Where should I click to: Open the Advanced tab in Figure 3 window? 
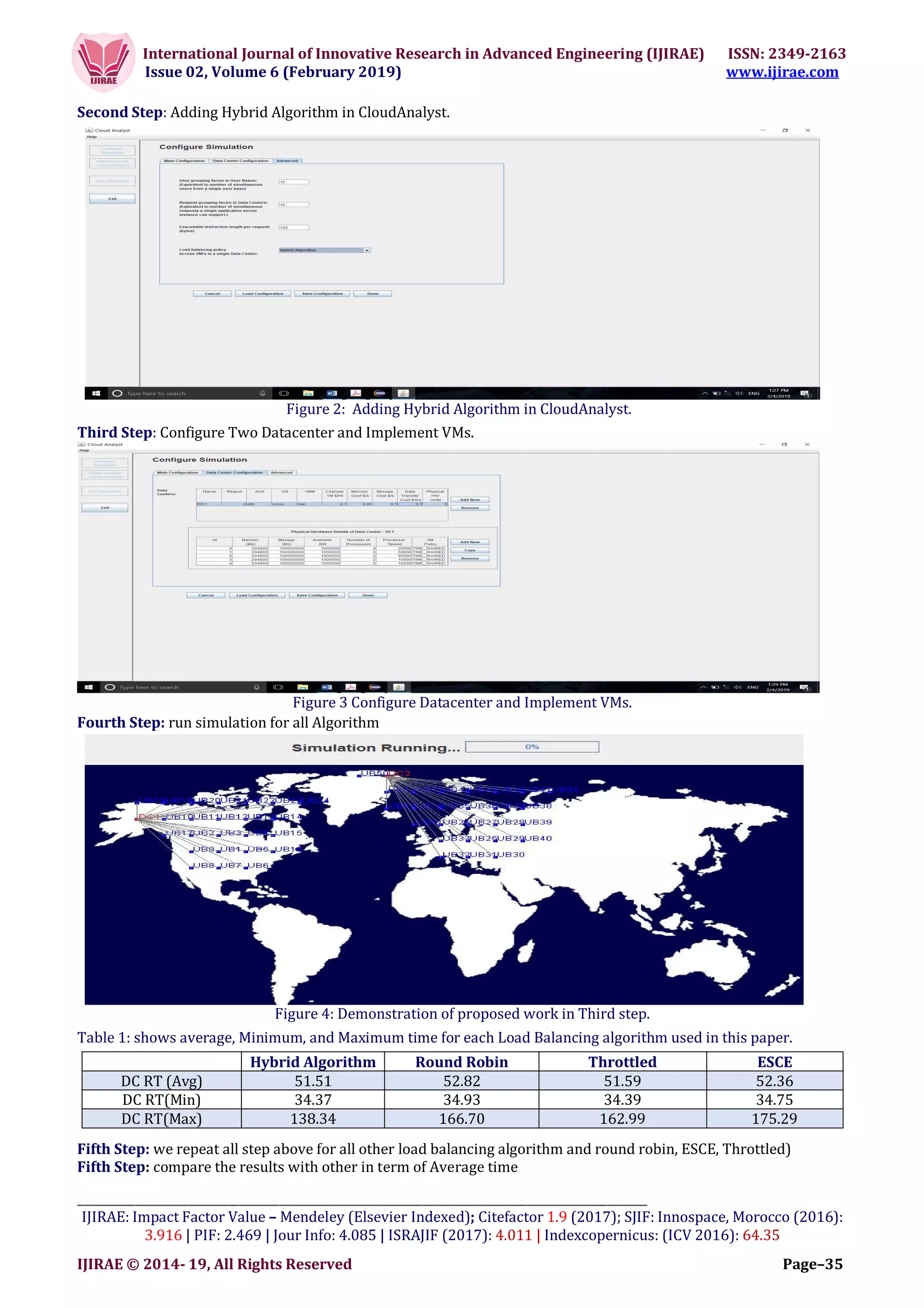281,472
